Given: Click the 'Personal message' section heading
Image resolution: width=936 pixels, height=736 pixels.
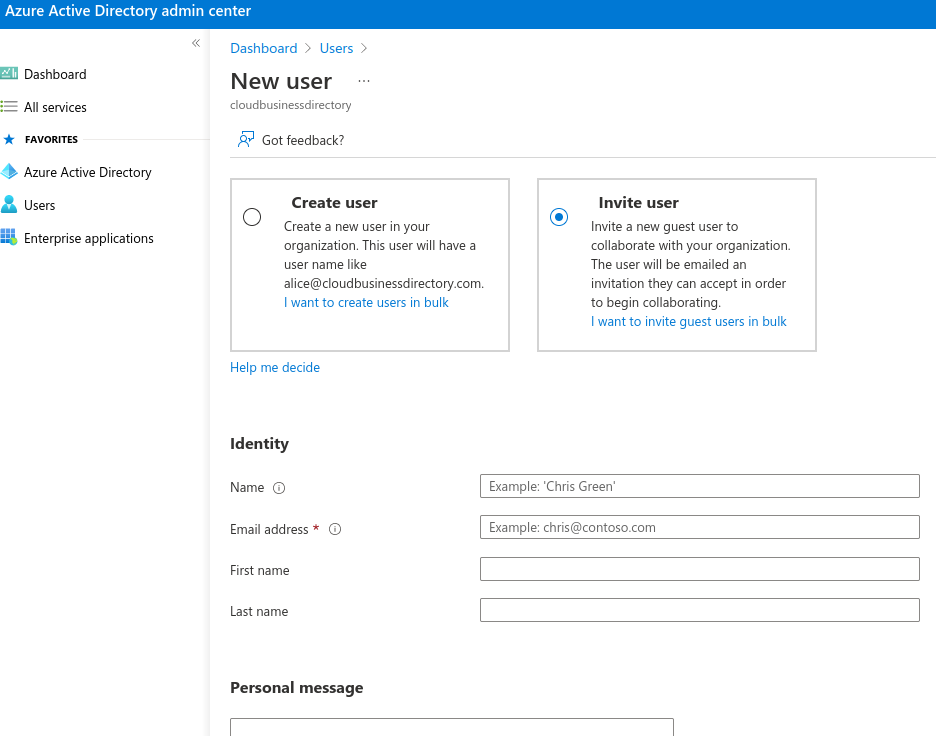Looking at the screenshot, I should (297, 688).
